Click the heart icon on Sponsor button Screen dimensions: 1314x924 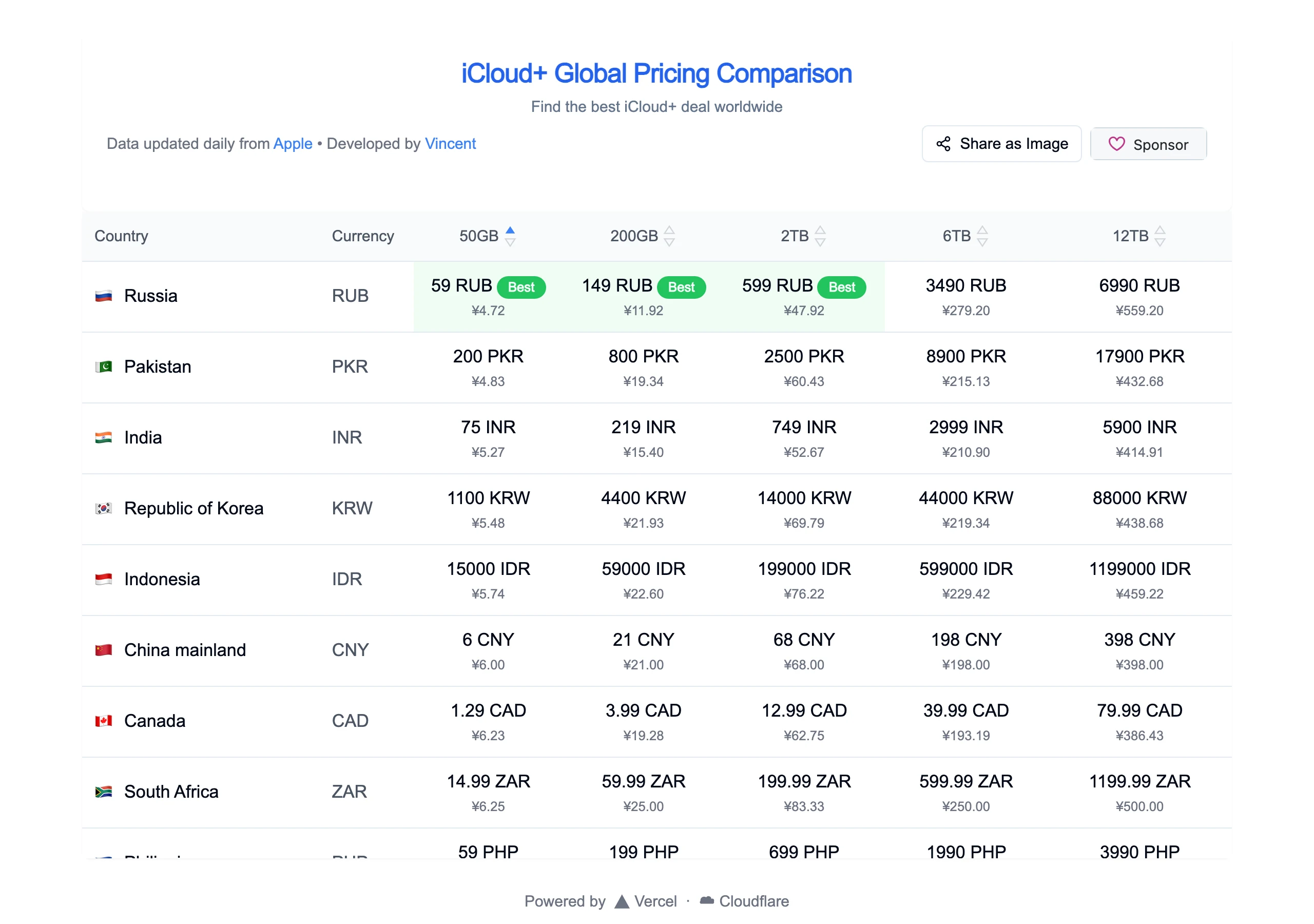click(x=1116, y=144)
